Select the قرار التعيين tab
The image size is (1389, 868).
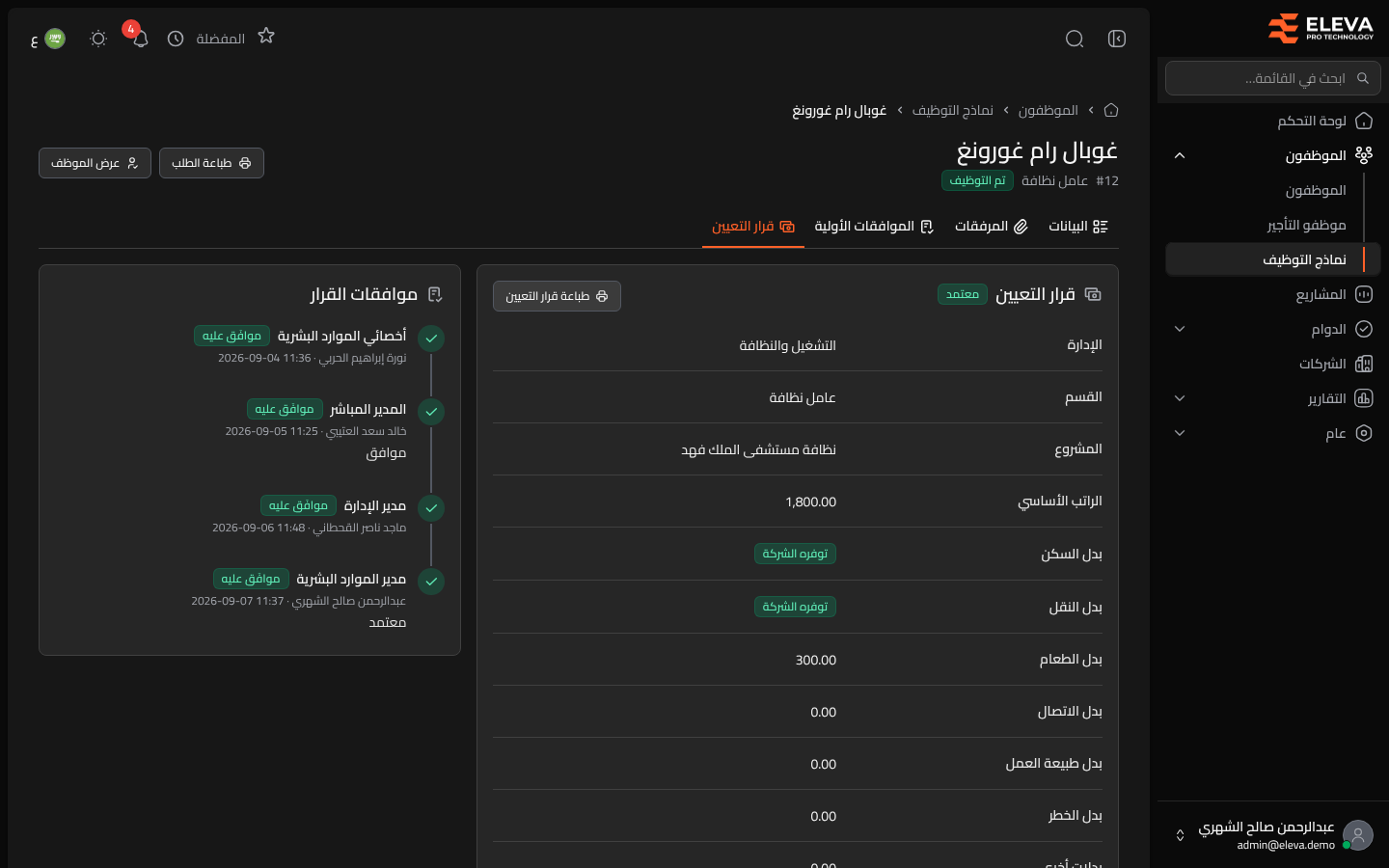753,227
